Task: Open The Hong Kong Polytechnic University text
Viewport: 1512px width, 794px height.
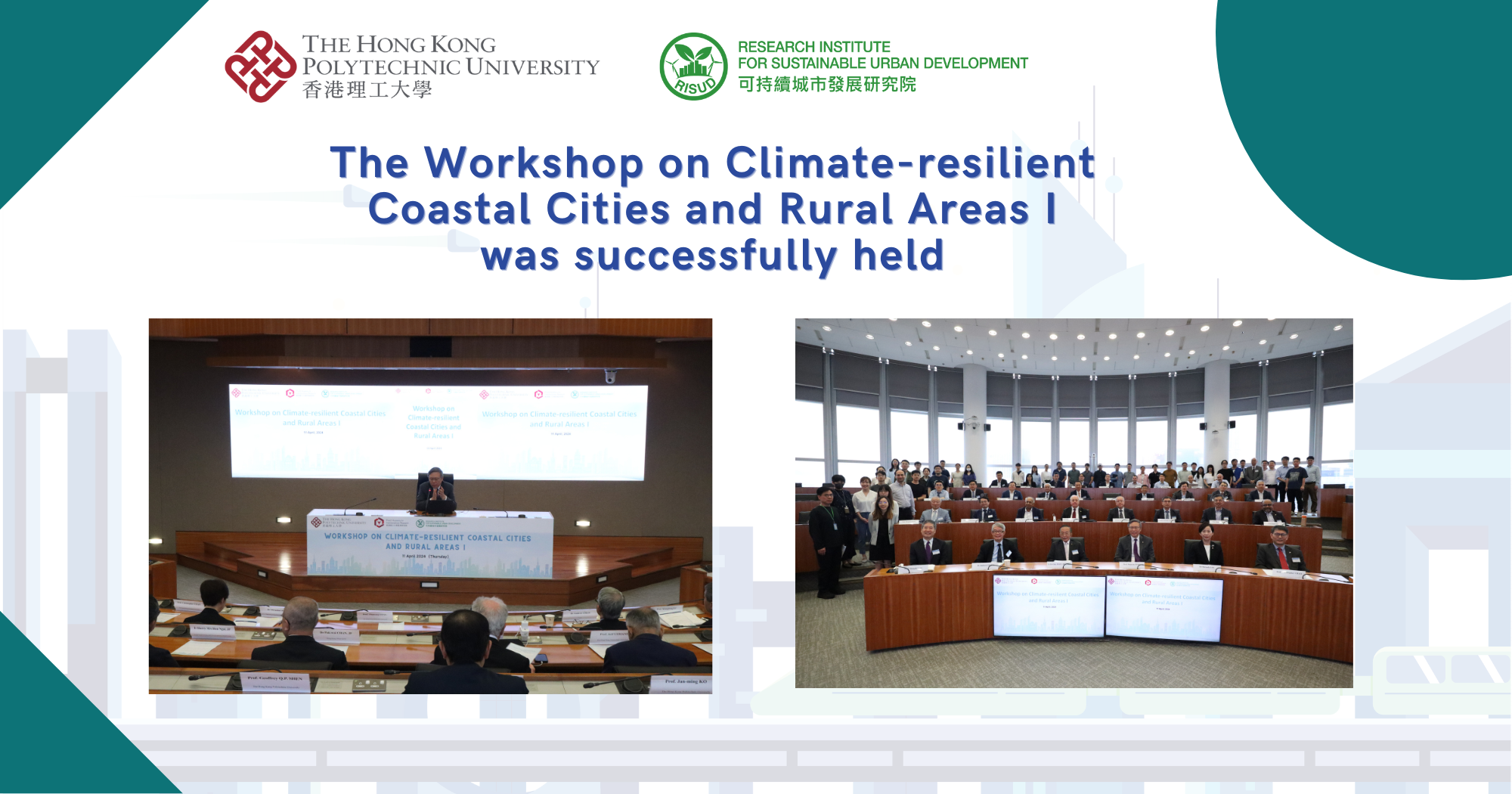Action: pos(450,55)
